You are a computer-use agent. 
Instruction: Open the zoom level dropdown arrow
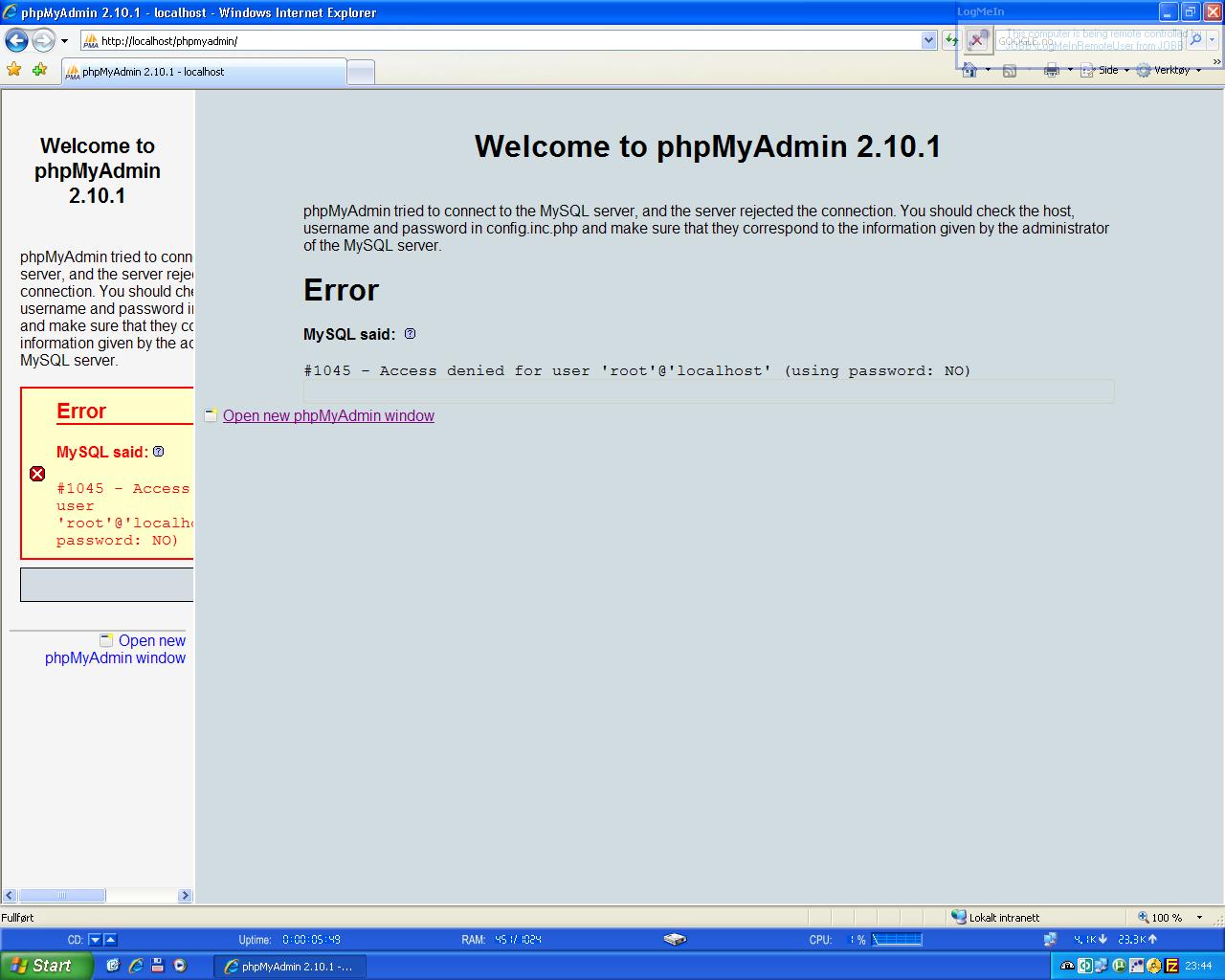point(1199,917)
